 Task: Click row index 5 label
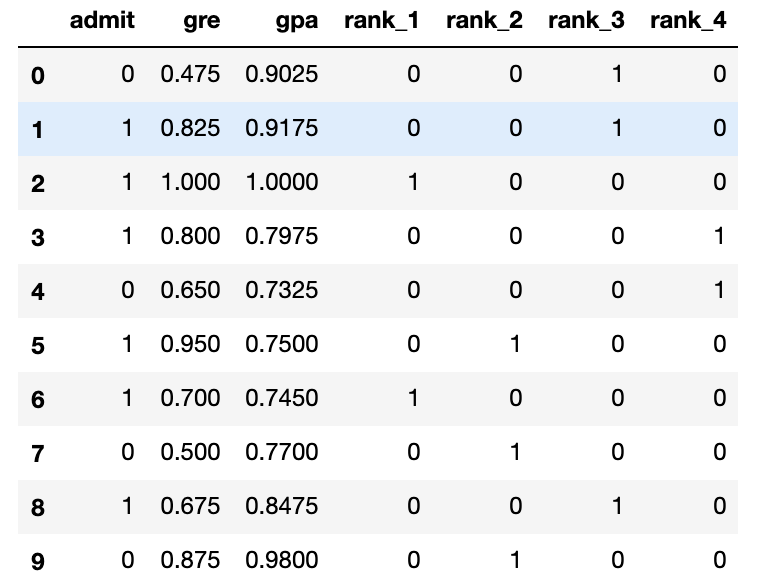[x=38, y=346]
